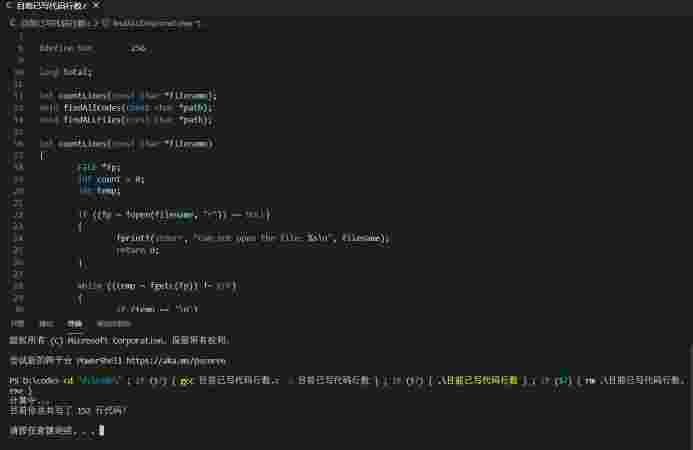Viewport: 693px width, 450px height.
Task: Select the 终端 panel tab
Action: [x=75, y=324]
